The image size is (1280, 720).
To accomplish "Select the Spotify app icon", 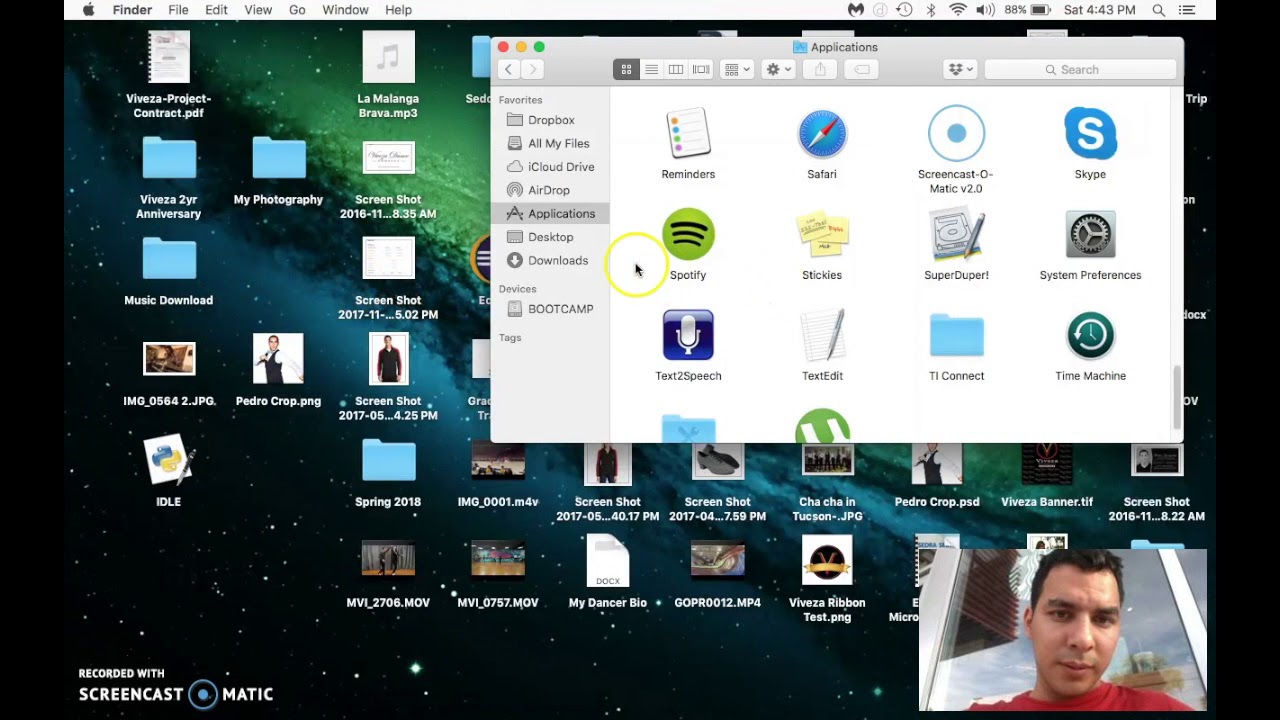I will tap(688, 235).
